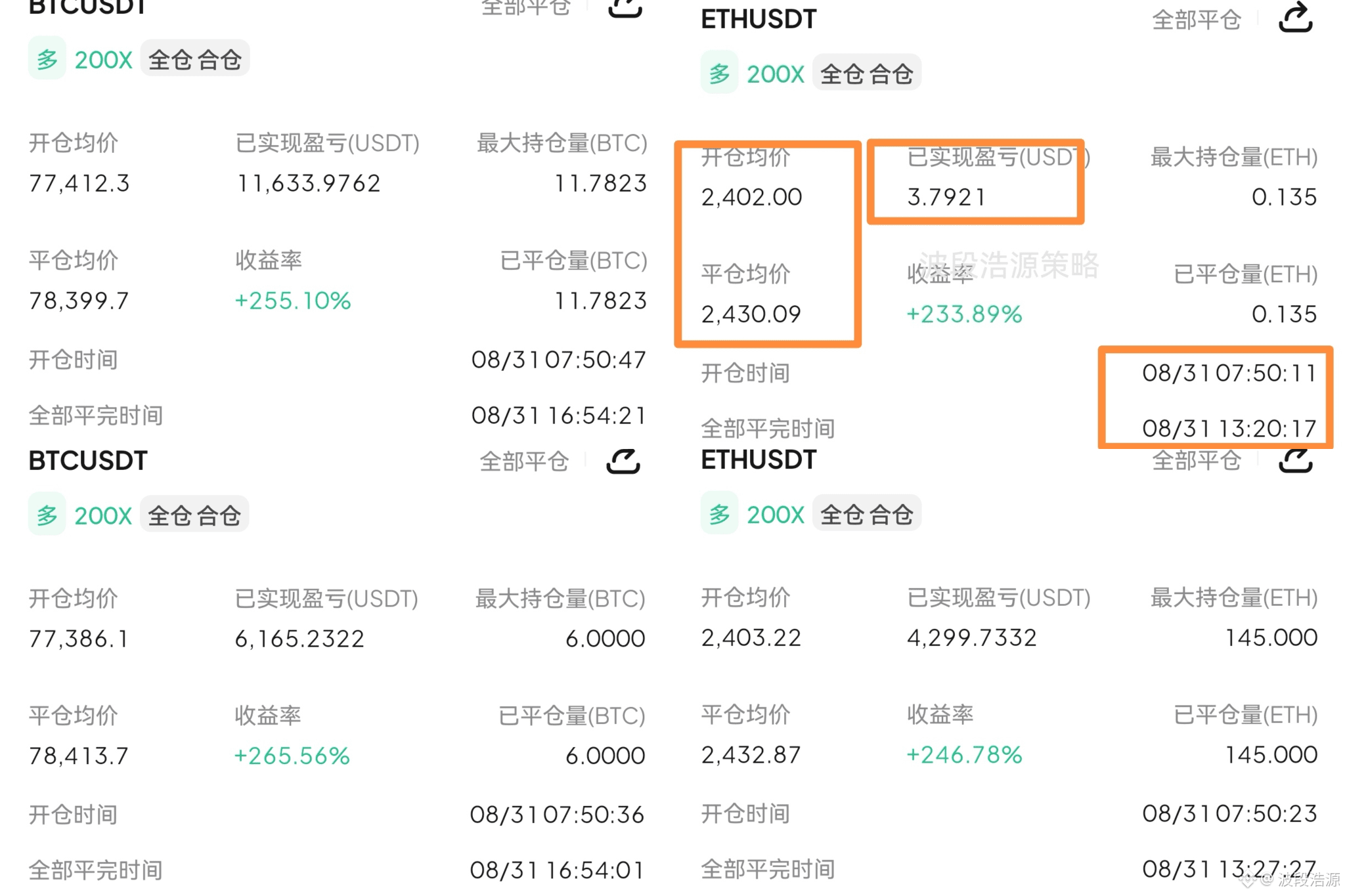This screenshot has height=896, width=1345.
Task: Tap the 多 badge on lower ETHUSDT card
Action: tap(719, 514)
